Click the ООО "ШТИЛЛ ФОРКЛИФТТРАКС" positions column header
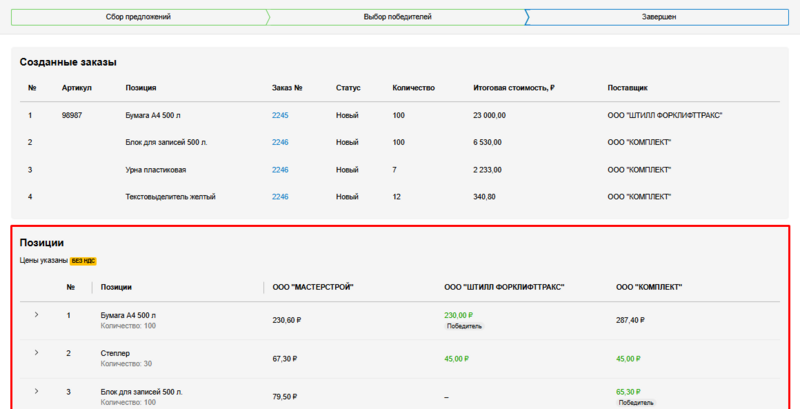Image resolution: width=800 pixels, height=409 pixels. [504, 287]
